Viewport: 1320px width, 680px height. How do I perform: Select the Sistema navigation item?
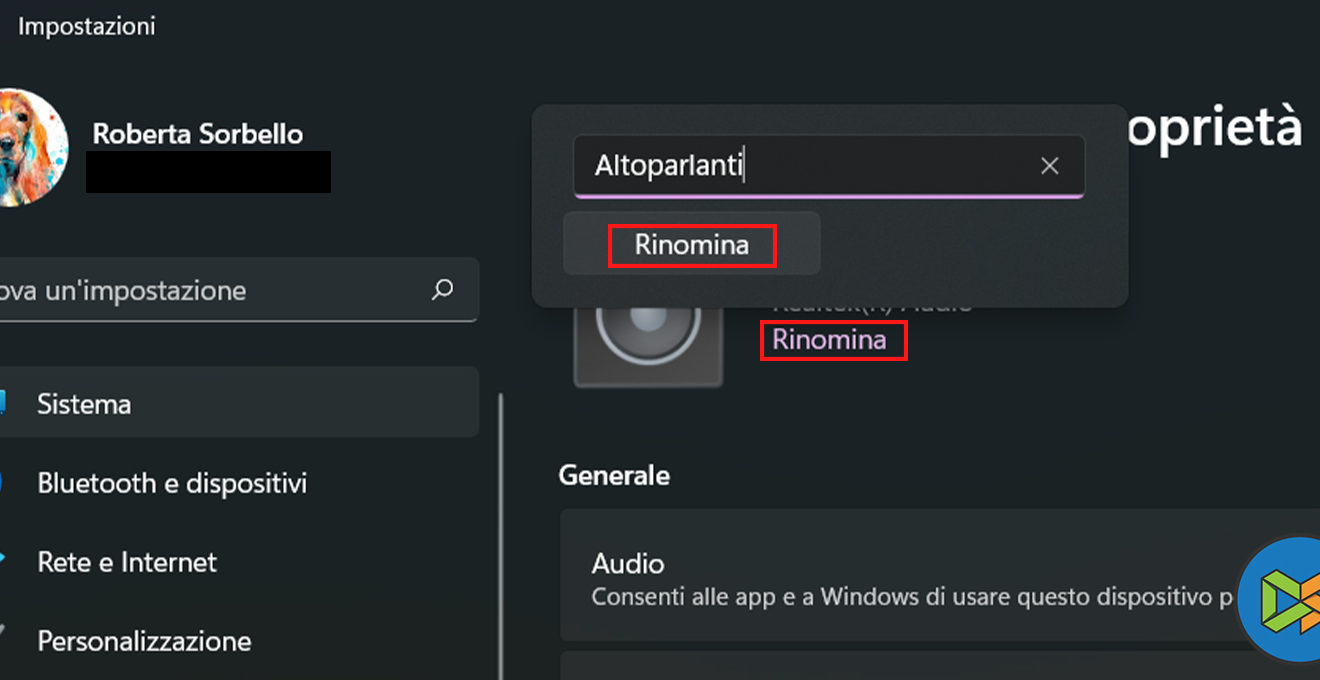tap(84, 404)
